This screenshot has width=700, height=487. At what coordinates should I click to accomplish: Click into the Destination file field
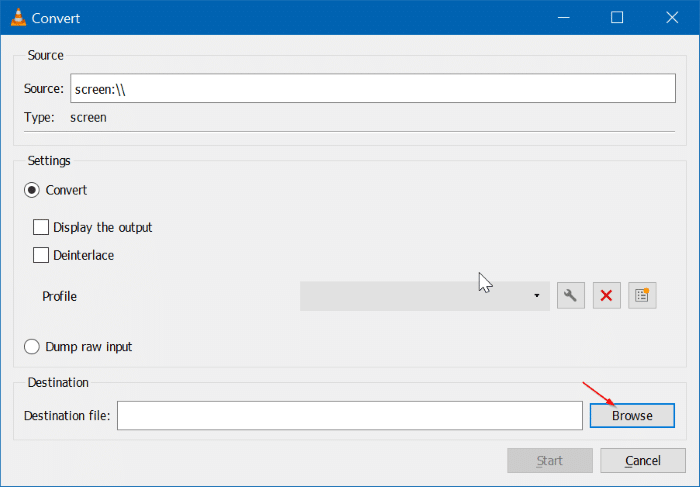pos(350,416)
